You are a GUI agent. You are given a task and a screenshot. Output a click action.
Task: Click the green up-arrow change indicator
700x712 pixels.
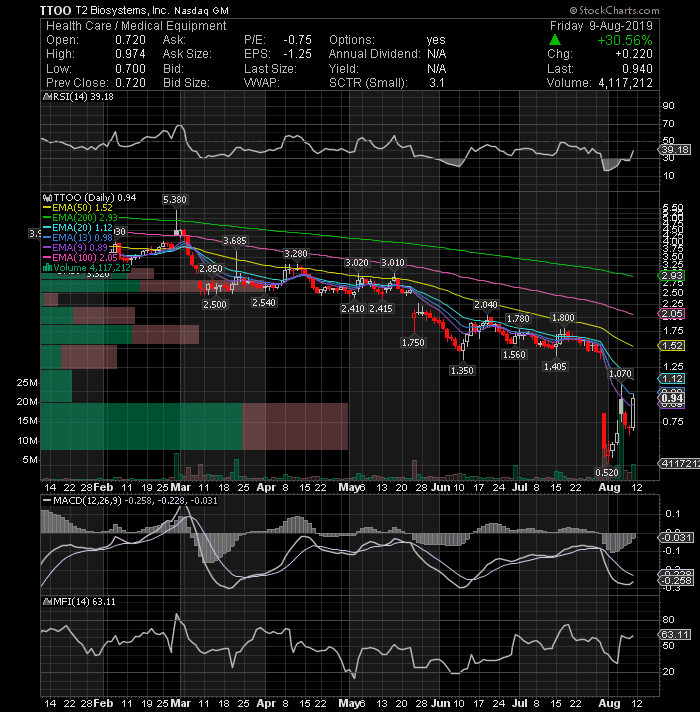click(x=555, y=40)
